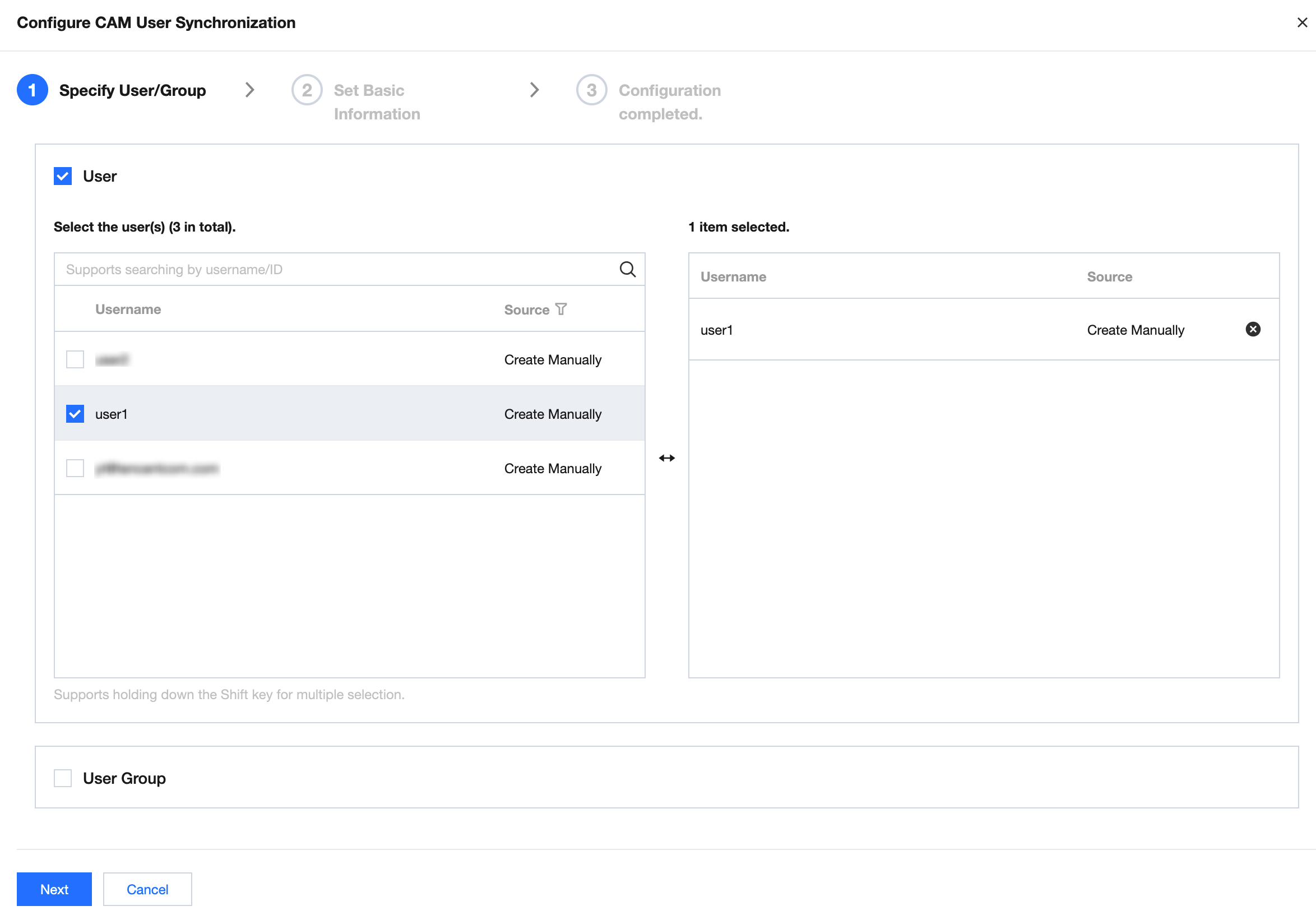The image size is (1316, 915).
Task: Enable the User Group checkbox
Action: pyautogui.click(x=62, y=778)
